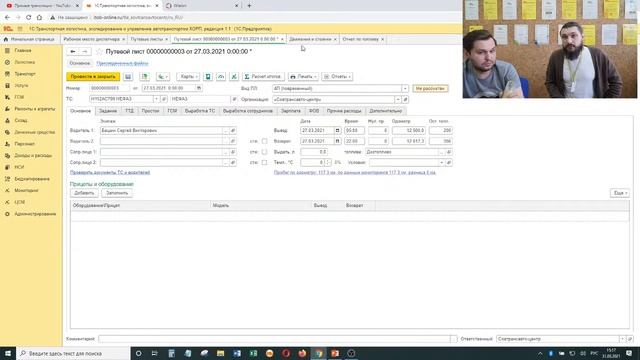Open linked record icon for Организация

[x=405, y=99]
